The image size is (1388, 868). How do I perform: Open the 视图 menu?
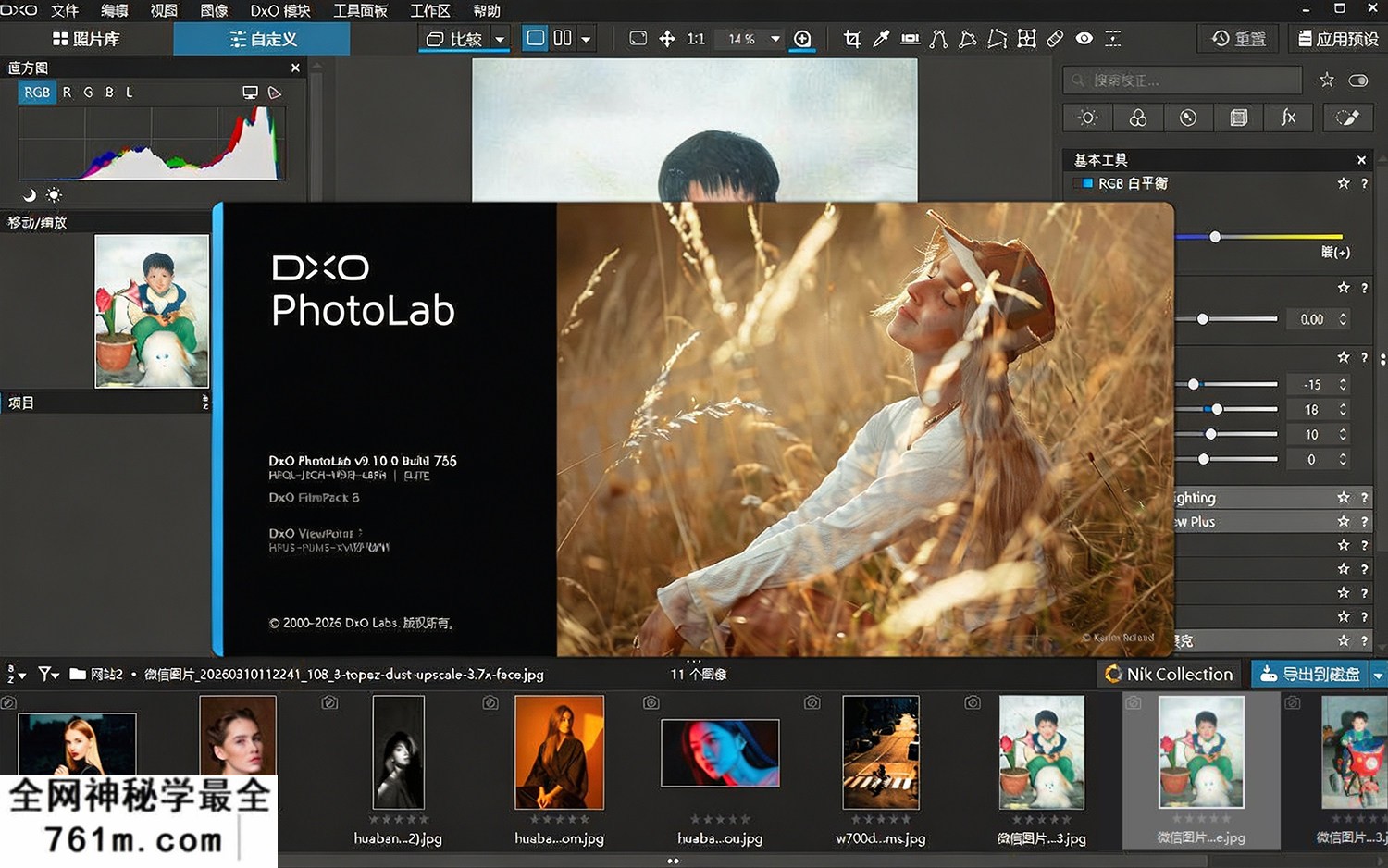164,10
